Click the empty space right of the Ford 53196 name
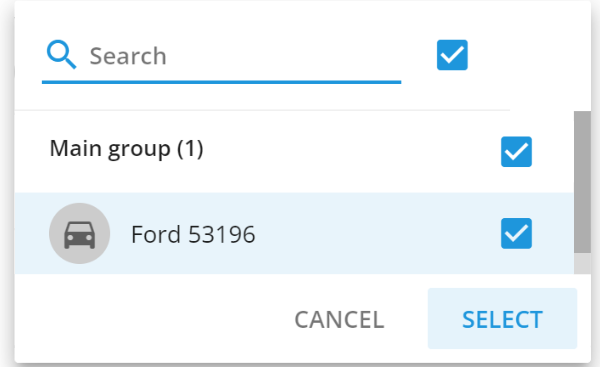Image resolution: width=600 pixels, height=367 pixels. pos(377,233)
